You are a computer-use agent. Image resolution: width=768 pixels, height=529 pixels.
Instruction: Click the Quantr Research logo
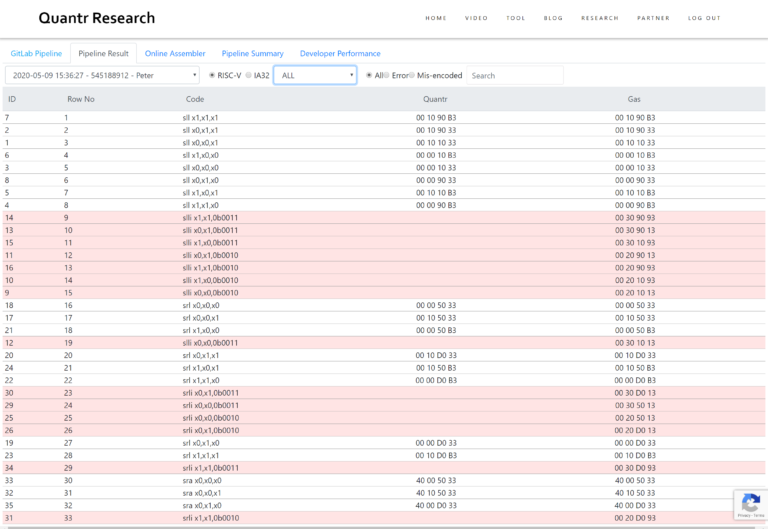point(96,18)
